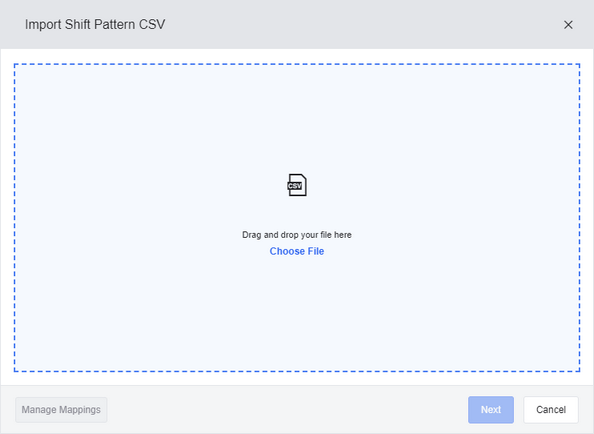Viewport: 594px width, 434px height.
Task: Open mapping management from footer
Action: [61, 409]
